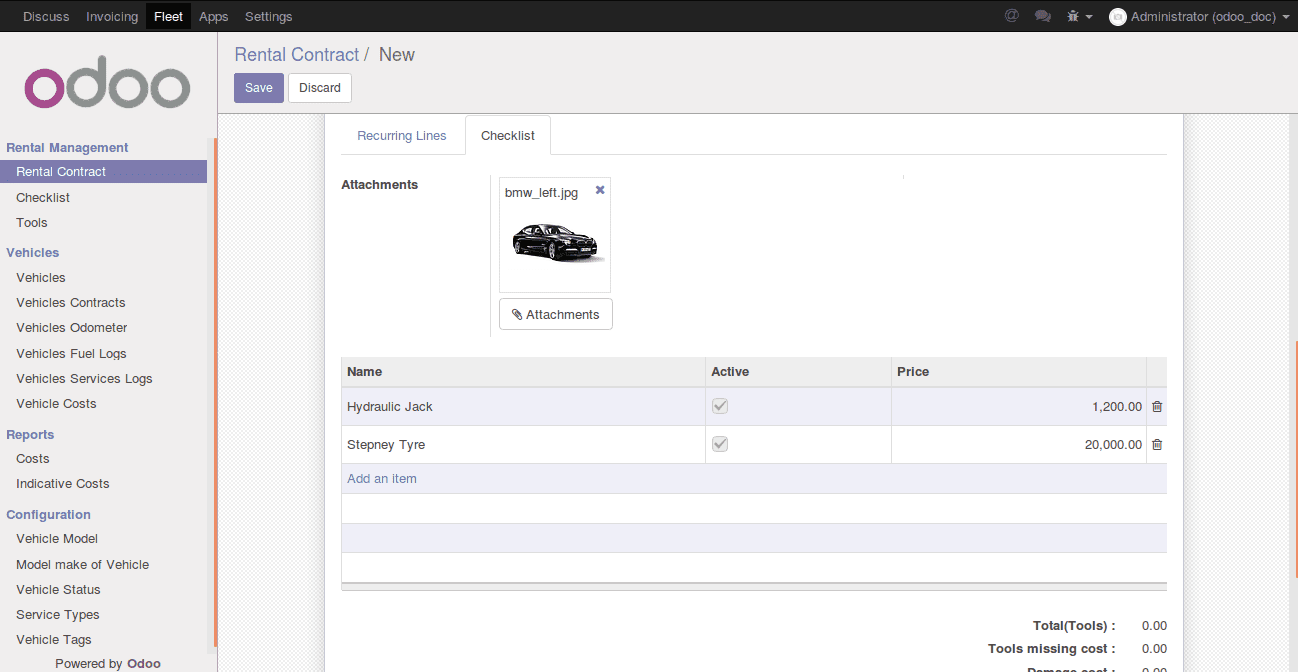Open the debug bug menu icon

tap(1079, 16)
